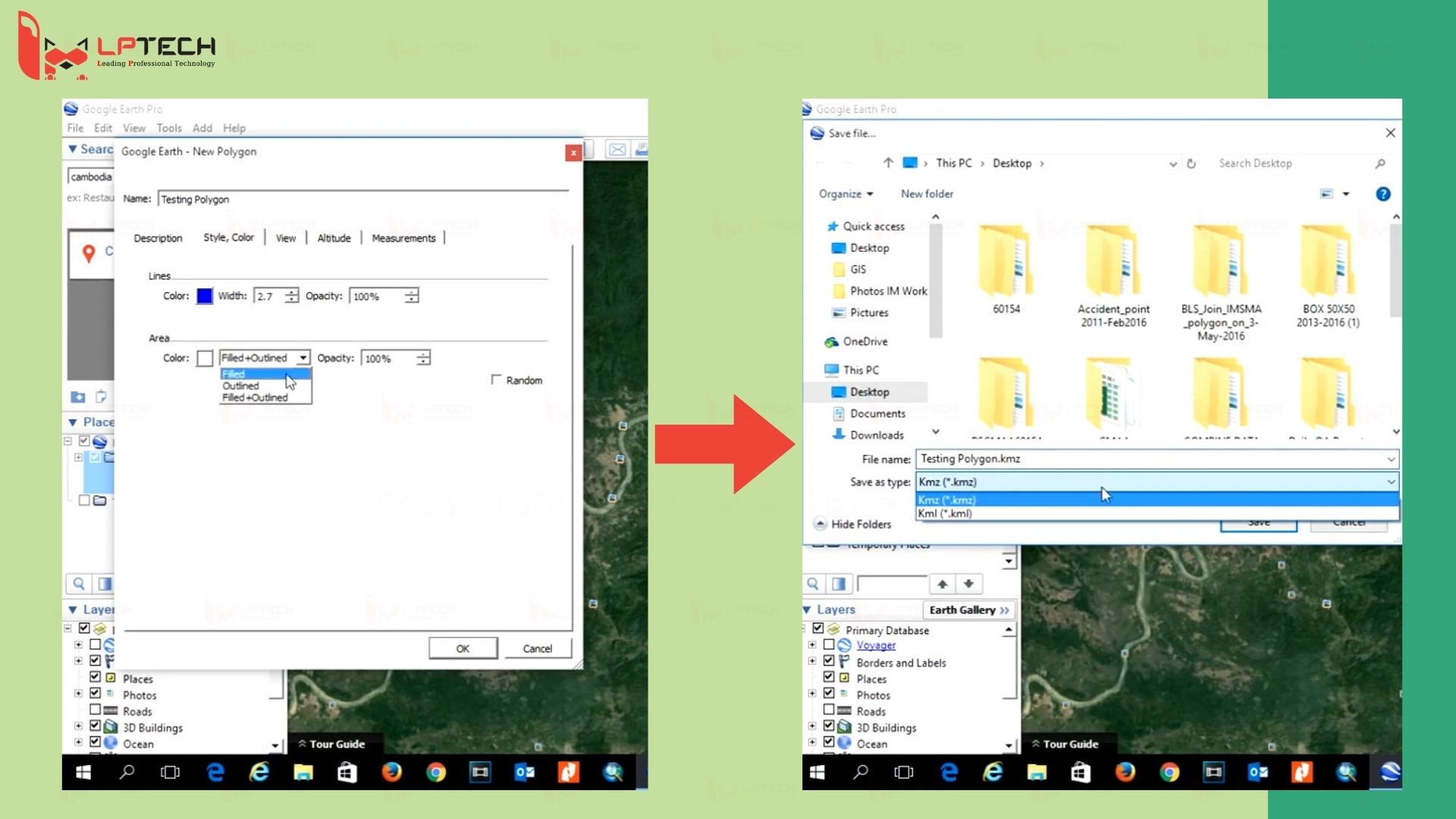Enable the Random color checkbox

click(x=496, y=379)
